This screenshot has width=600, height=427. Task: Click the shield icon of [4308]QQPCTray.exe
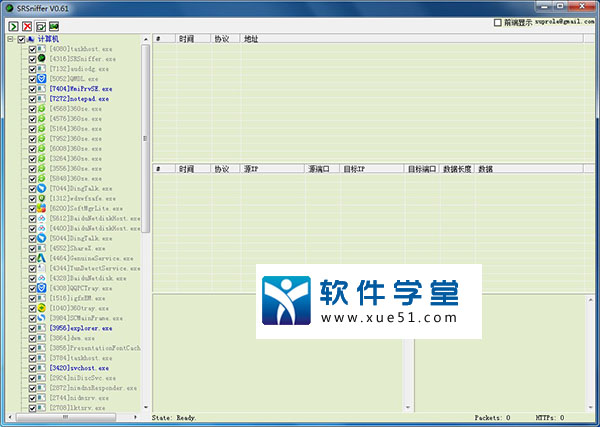[x=42, y=288]
